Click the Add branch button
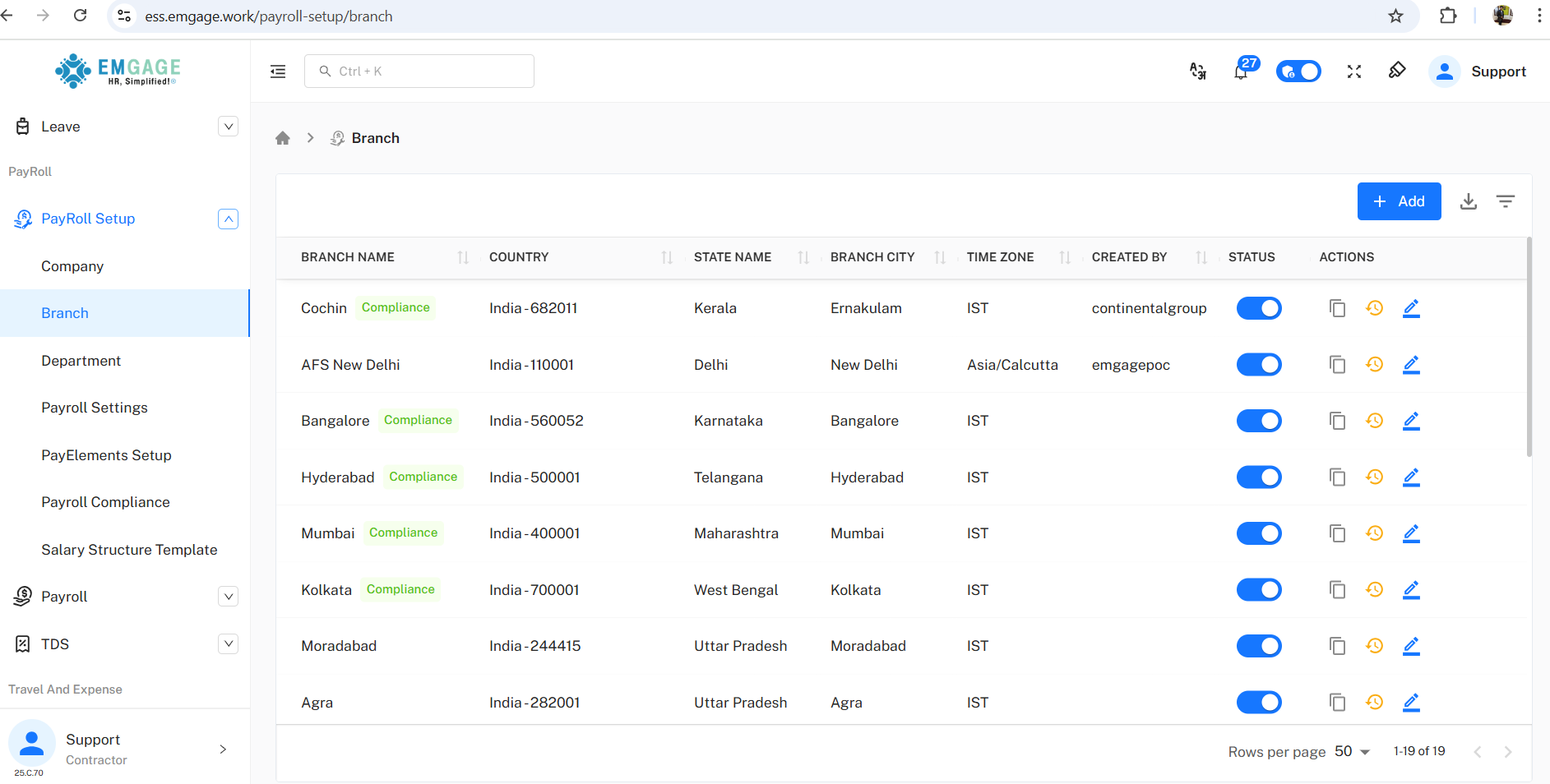 click(1398, 201)
